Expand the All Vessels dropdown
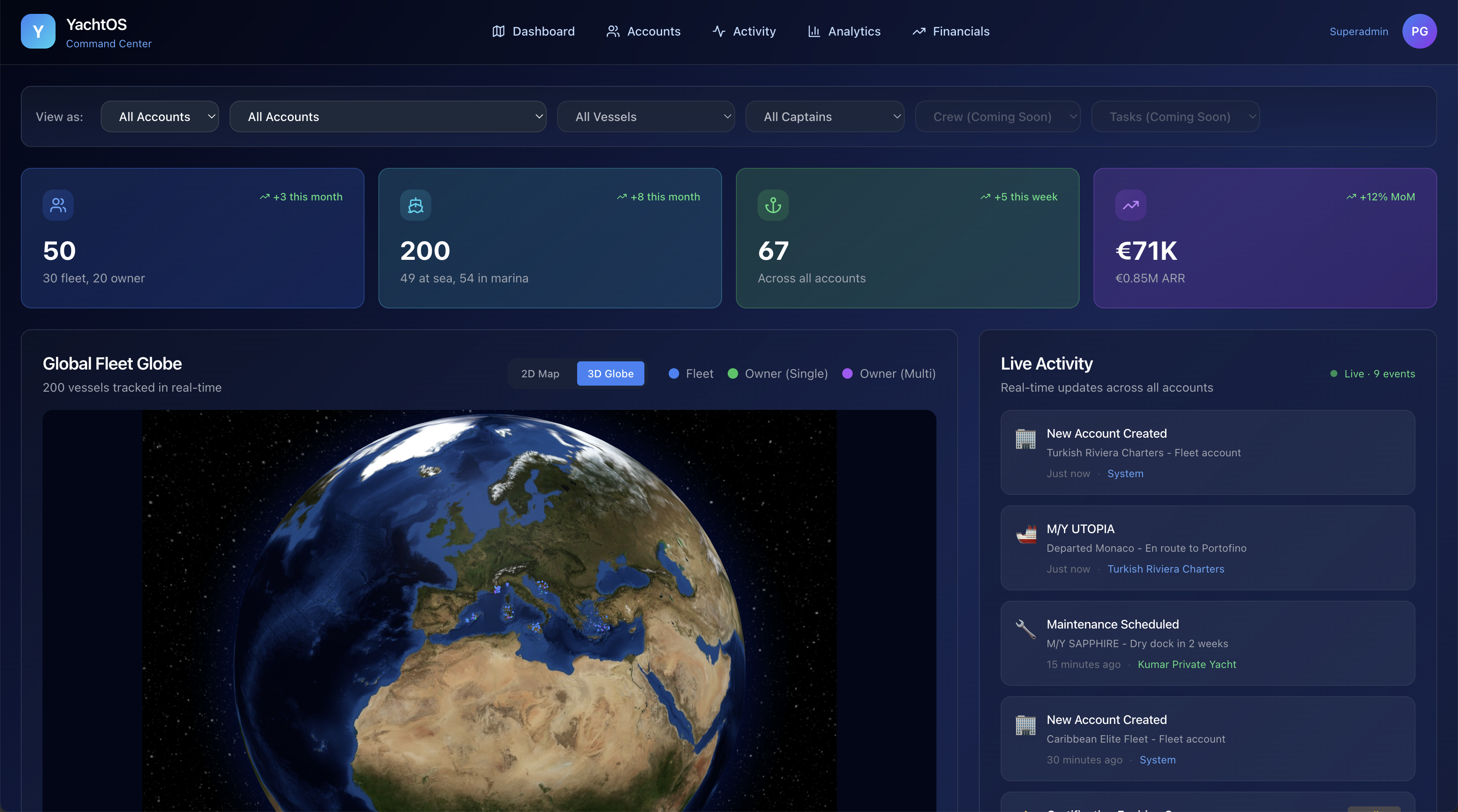 coord(645,117)
